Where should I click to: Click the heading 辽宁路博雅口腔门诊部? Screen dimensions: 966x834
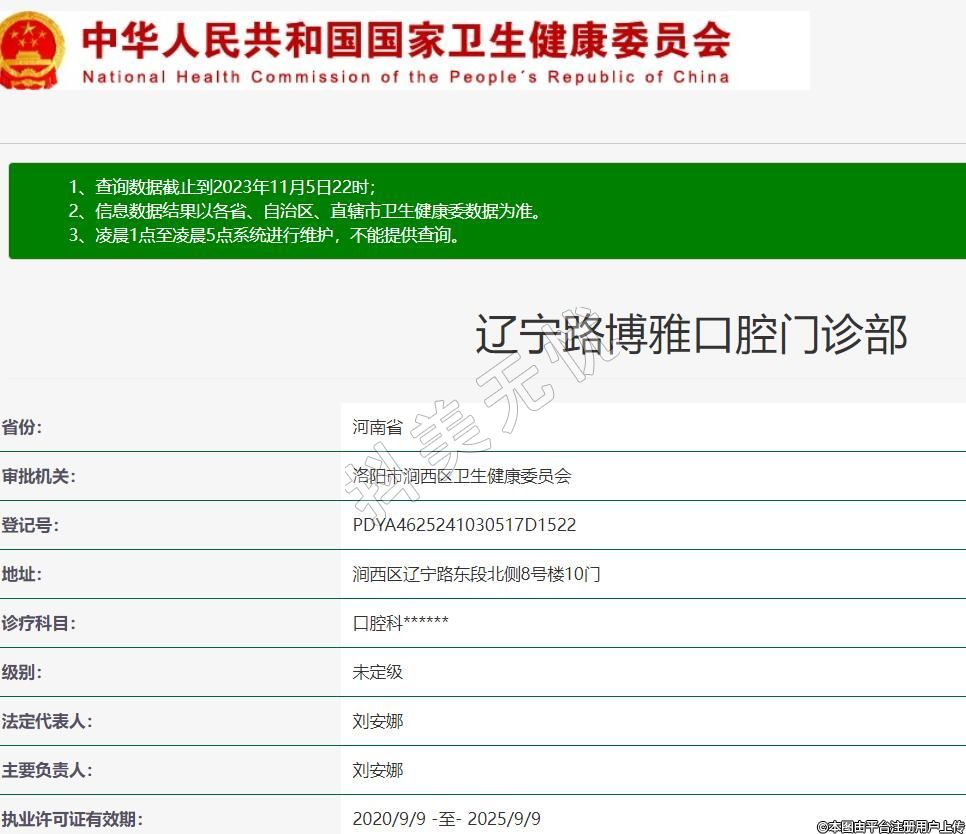(x=690, y=334)
